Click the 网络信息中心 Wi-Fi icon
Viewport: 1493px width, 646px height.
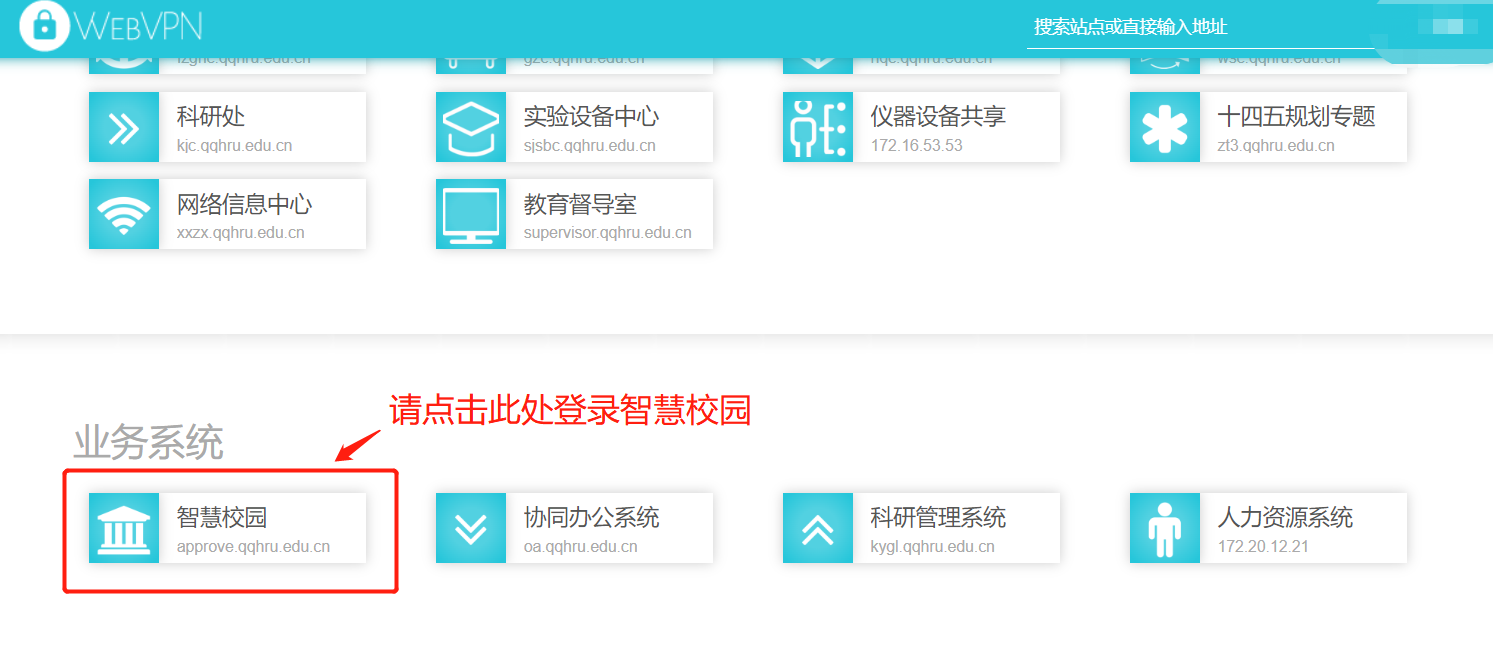coord(124,214)
